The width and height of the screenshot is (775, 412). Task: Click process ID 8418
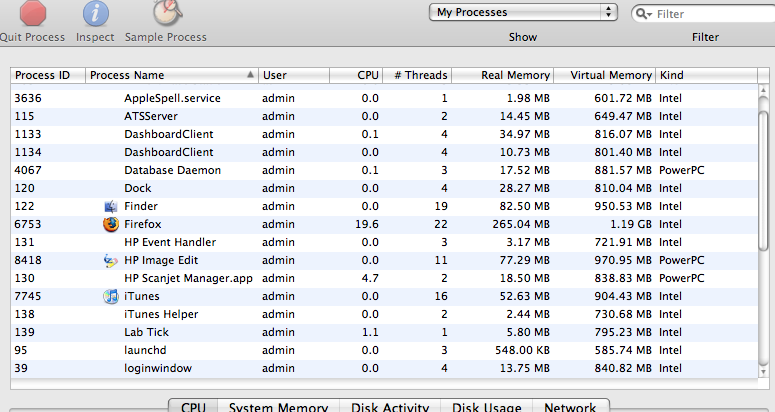coord(28,260)
